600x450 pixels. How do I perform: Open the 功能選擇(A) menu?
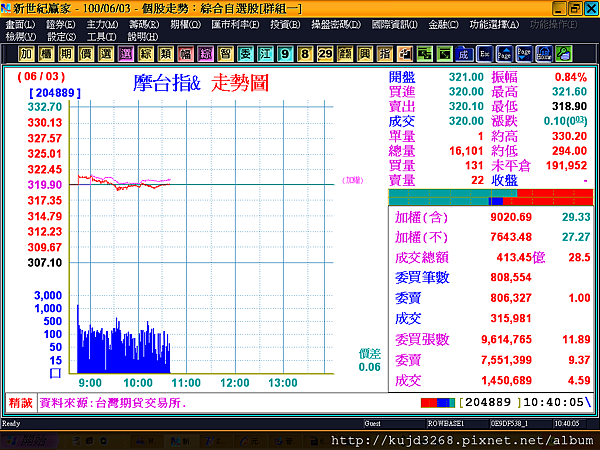click(494, 24)
